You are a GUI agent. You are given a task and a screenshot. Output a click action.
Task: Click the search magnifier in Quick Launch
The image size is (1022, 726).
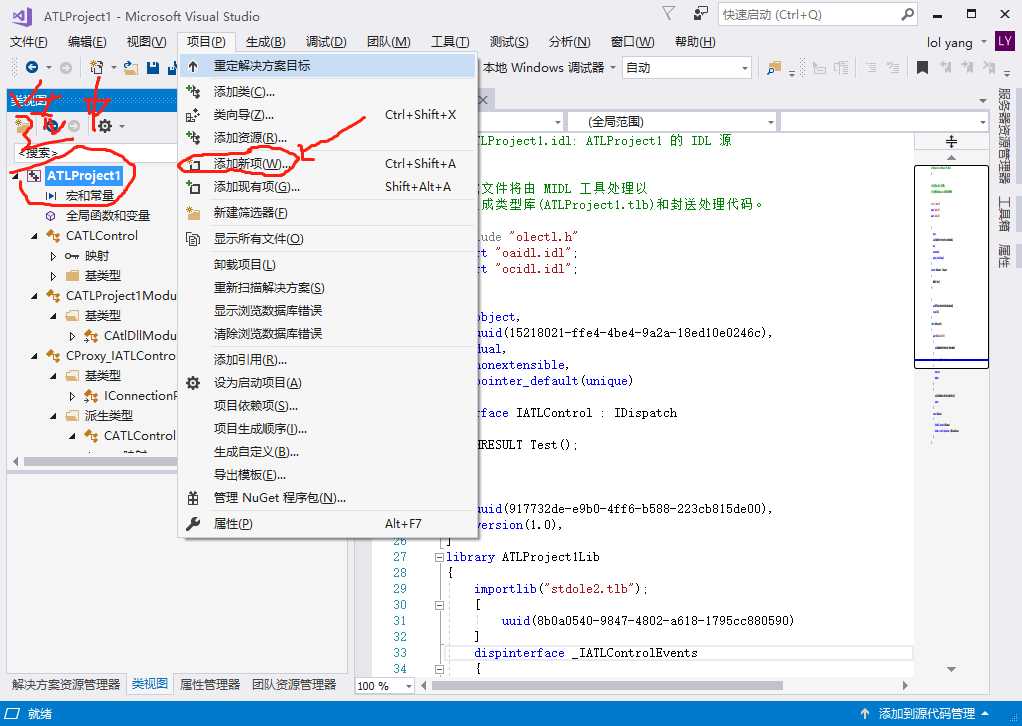click(x=907, y=14)
